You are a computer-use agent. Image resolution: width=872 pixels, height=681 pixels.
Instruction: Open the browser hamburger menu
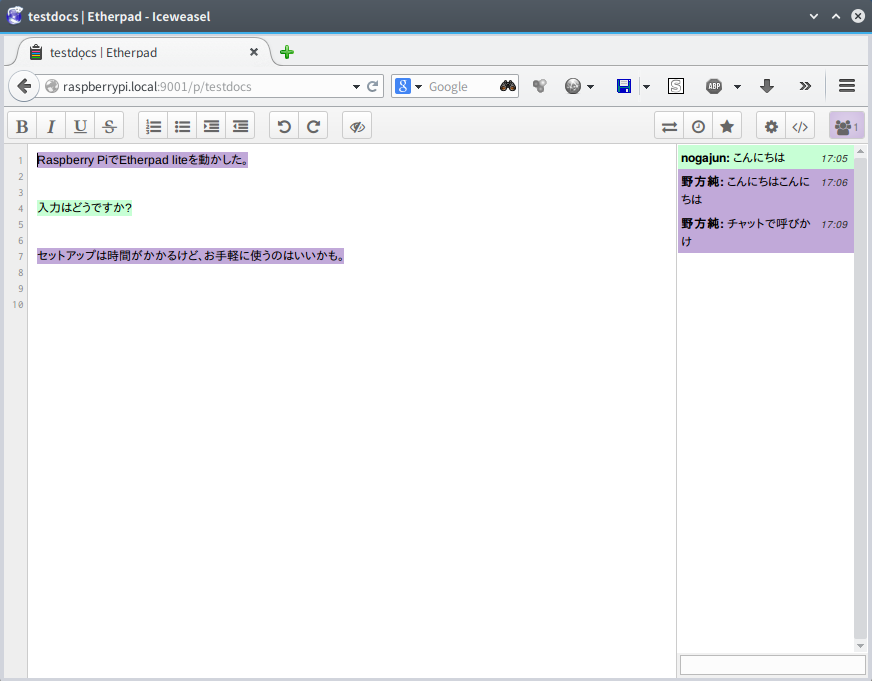847,86
